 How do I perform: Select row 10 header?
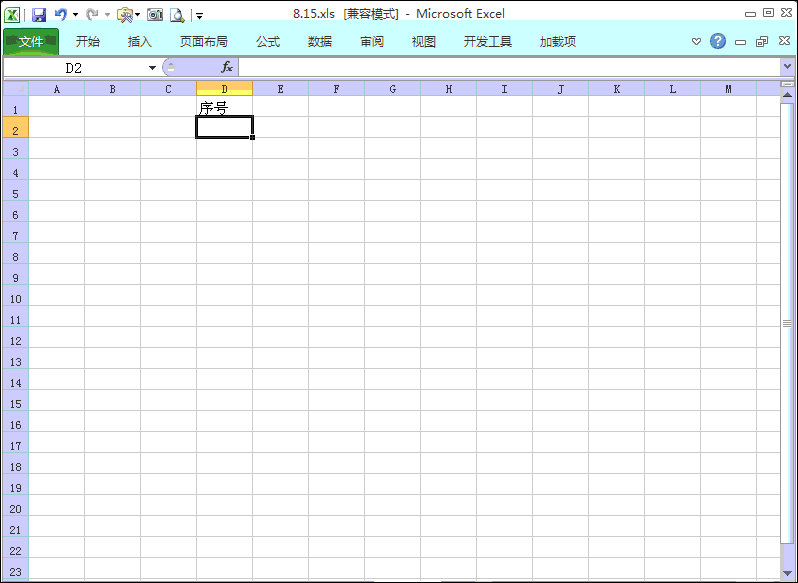pos(16,296)
